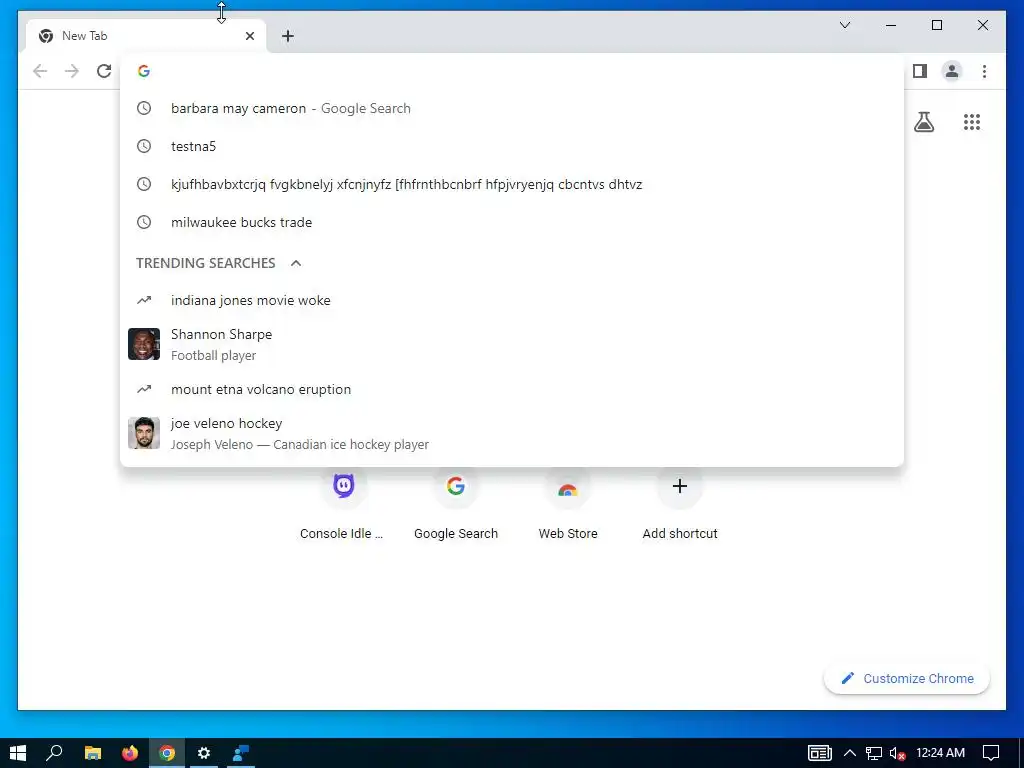The width and height of the screenshot is (1024, 768).
Task: Choose the kjufhbavbxtcrjq history suggestion
Action: coord(512,184)
